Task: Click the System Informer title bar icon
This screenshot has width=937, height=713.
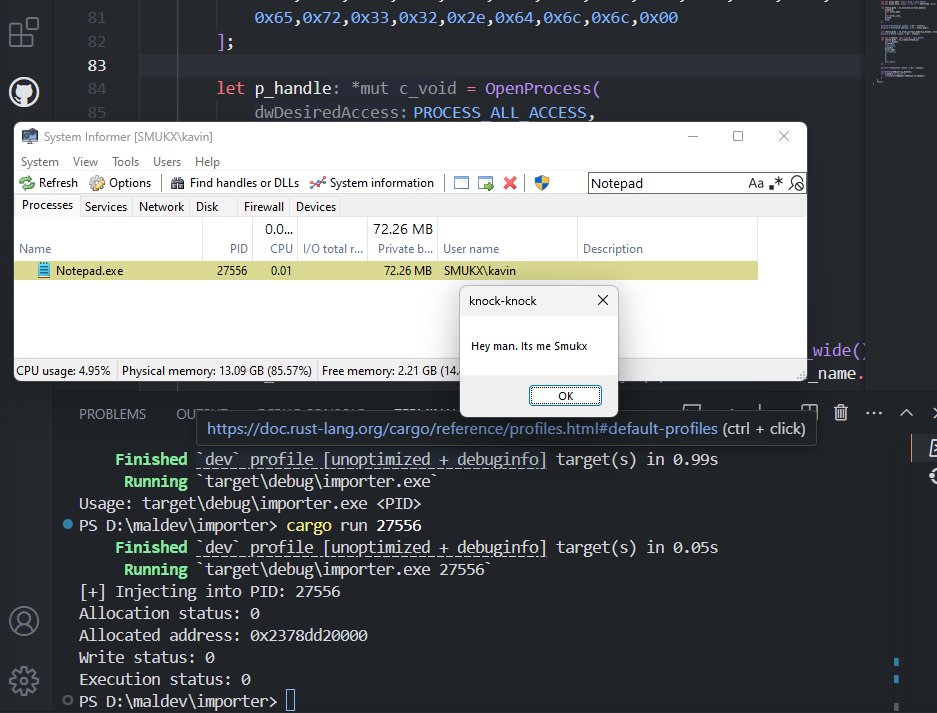Action: pyautogui.click(x=30, y=136)
